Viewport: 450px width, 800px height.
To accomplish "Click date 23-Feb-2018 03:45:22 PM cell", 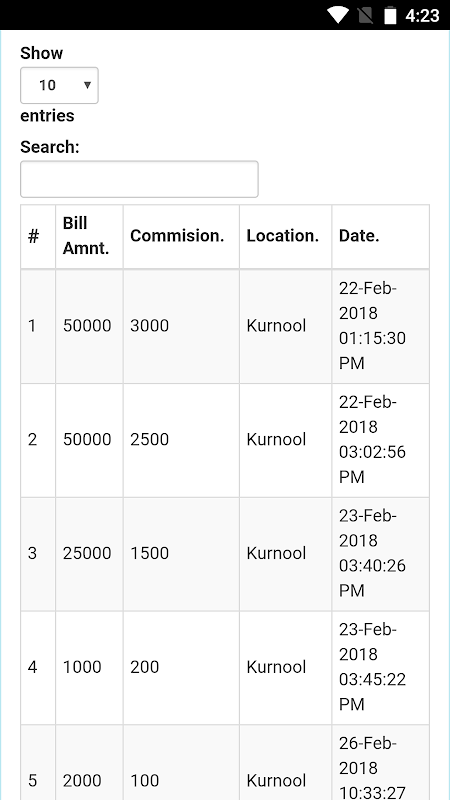I will pos(381,667).
